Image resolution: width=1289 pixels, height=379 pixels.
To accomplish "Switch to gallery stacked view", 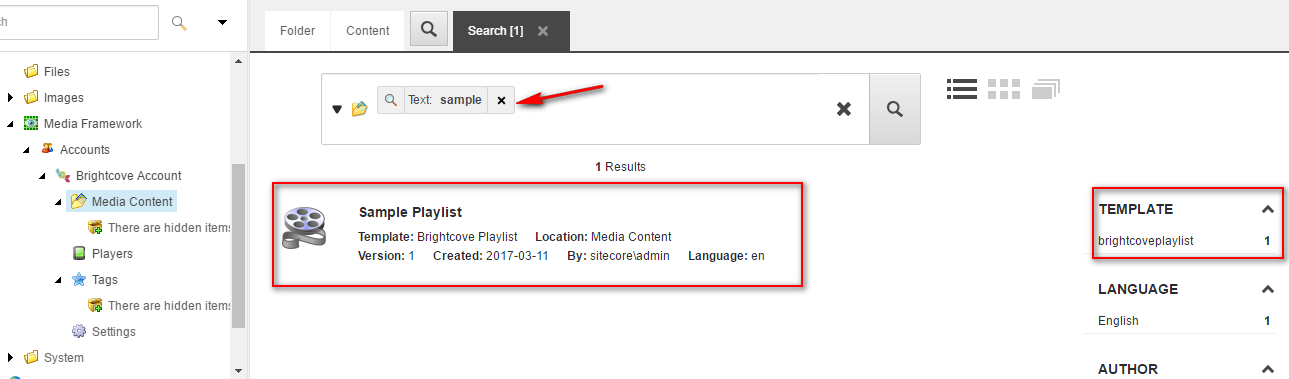I will tap(1045, 89).
